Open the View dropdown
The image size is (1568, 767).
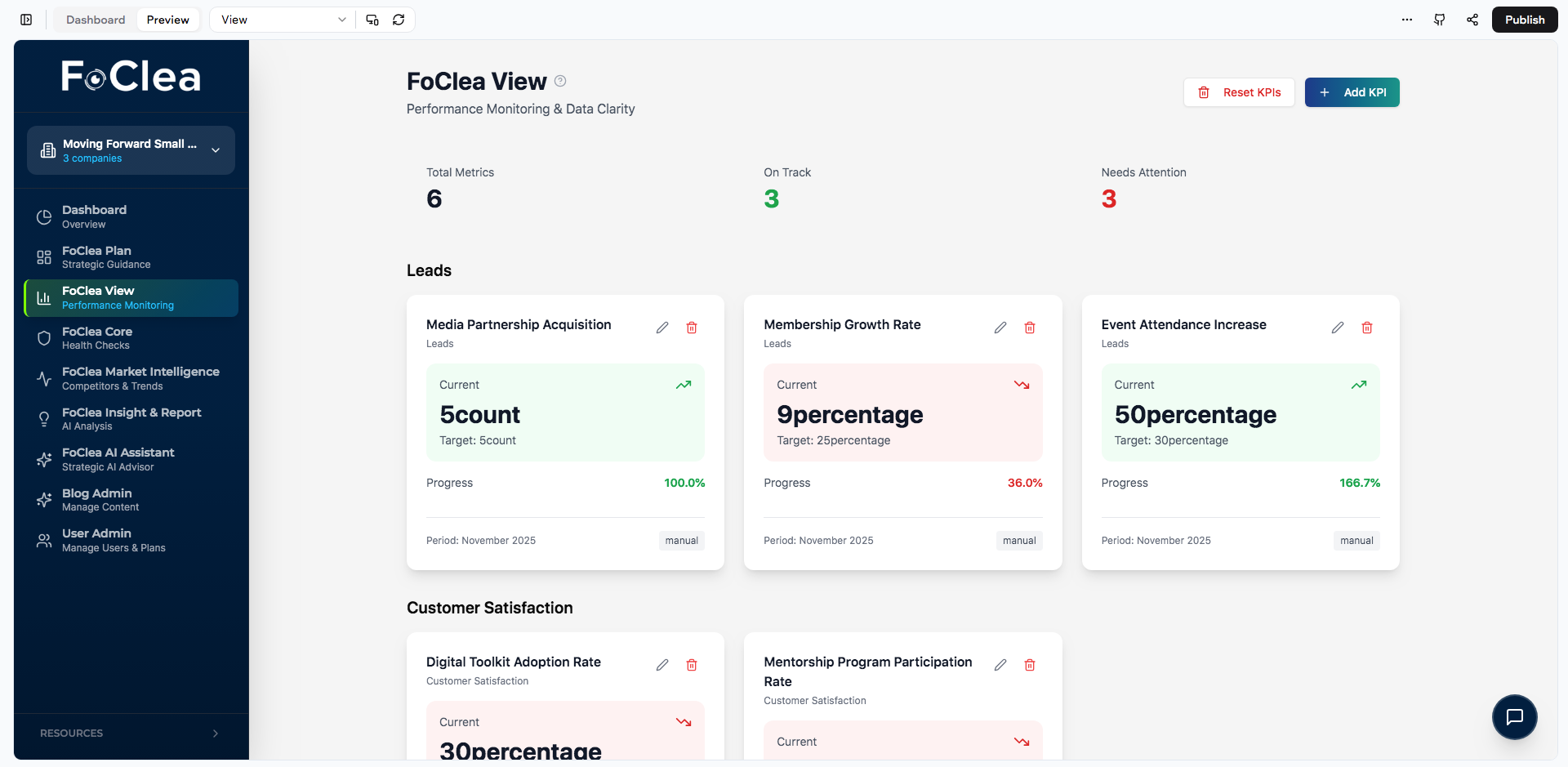pos(281,19)
